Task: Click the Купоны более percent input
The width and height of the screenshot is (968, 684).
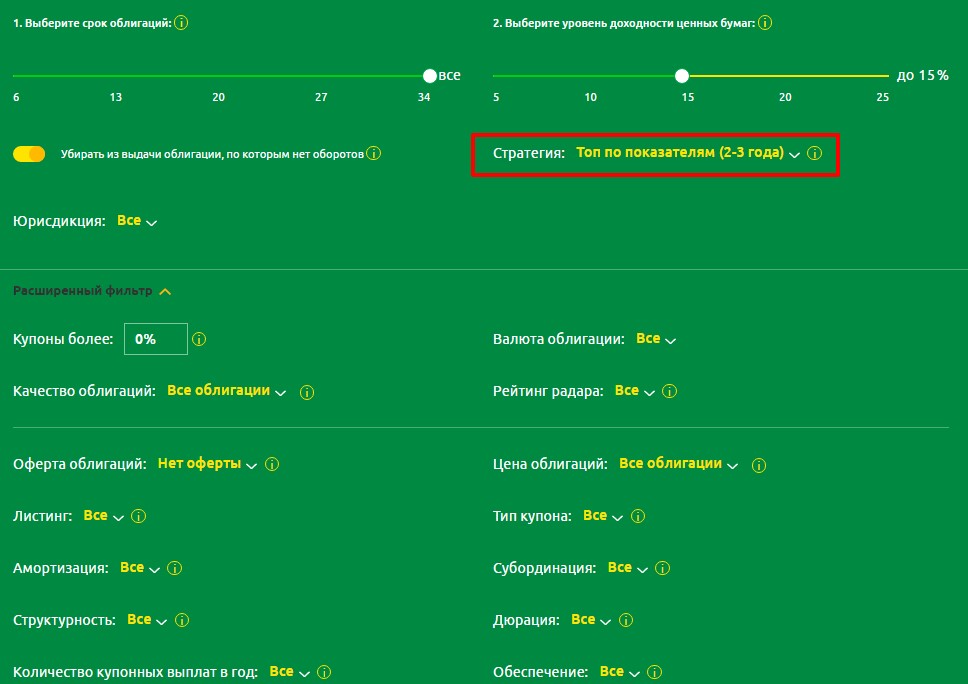Action: (155, 339)
